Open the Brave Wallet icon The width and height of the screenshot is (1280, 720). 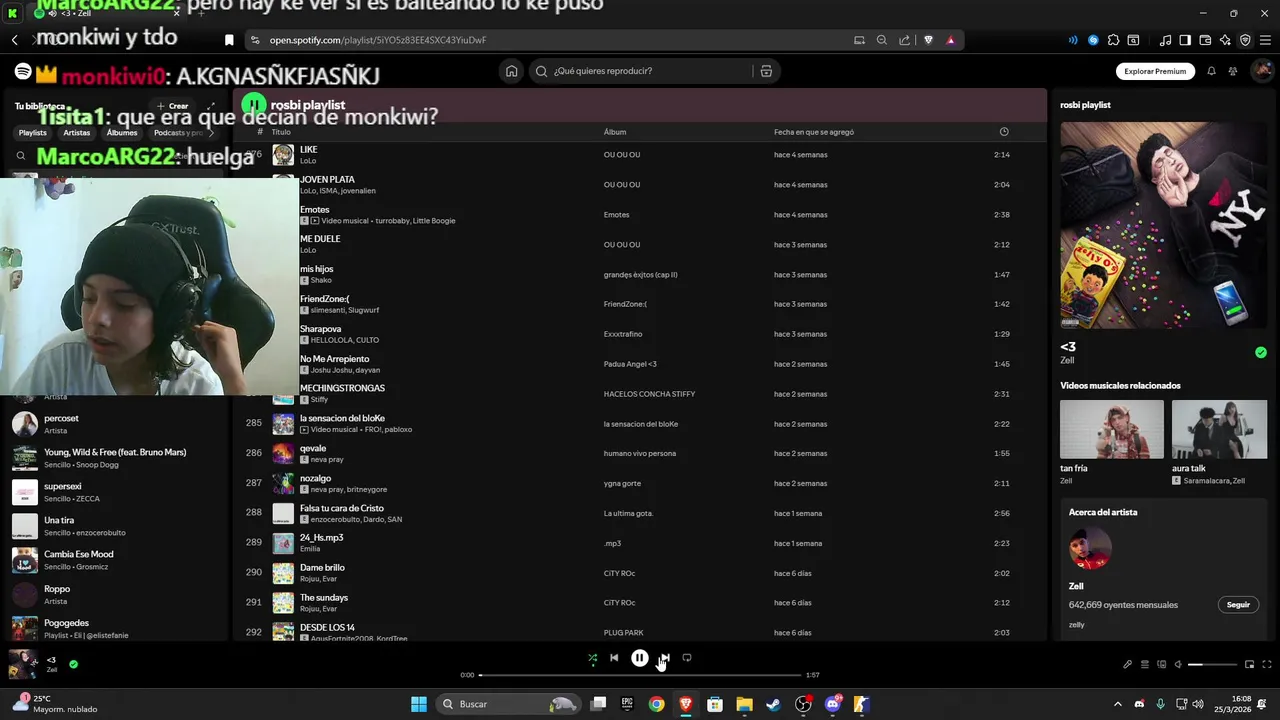1205,40
